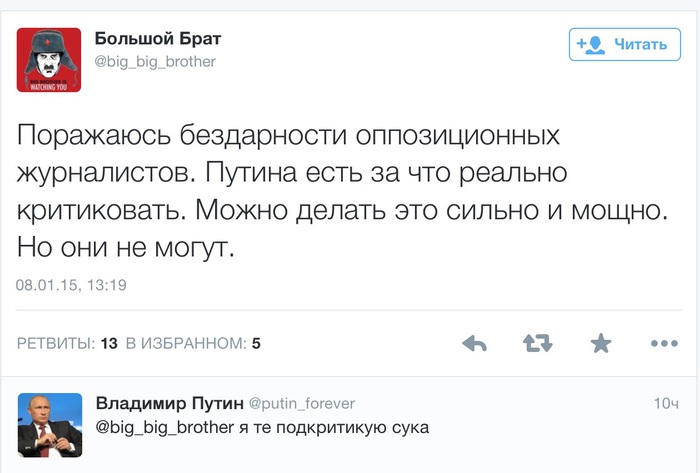
Task: Open the Владимир Путин display name
Action: pos(170,403)
